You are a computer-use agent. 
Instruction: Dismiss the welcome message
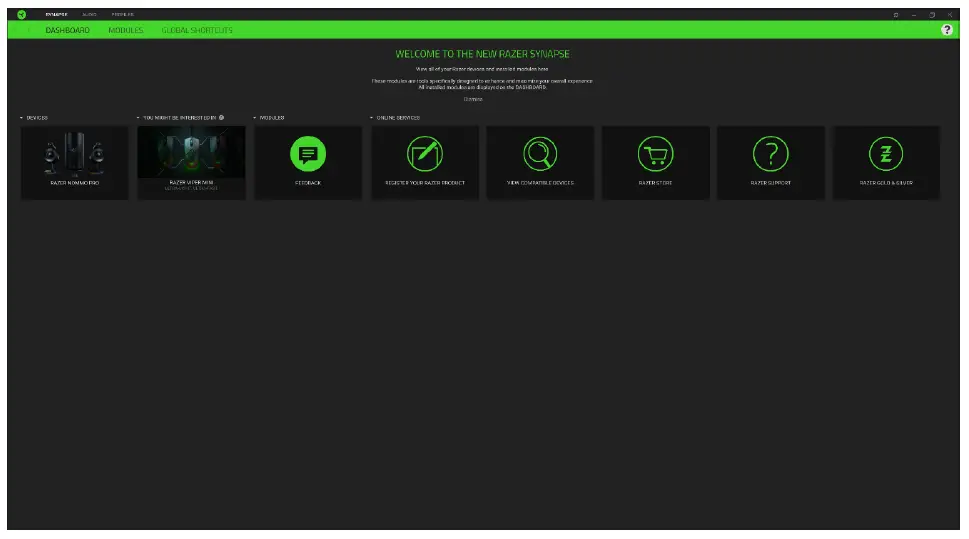tap(473, 99)
